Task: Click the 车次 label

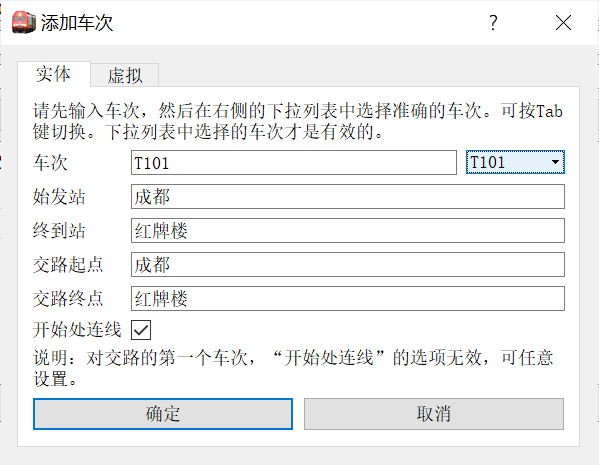Action: 50,163
